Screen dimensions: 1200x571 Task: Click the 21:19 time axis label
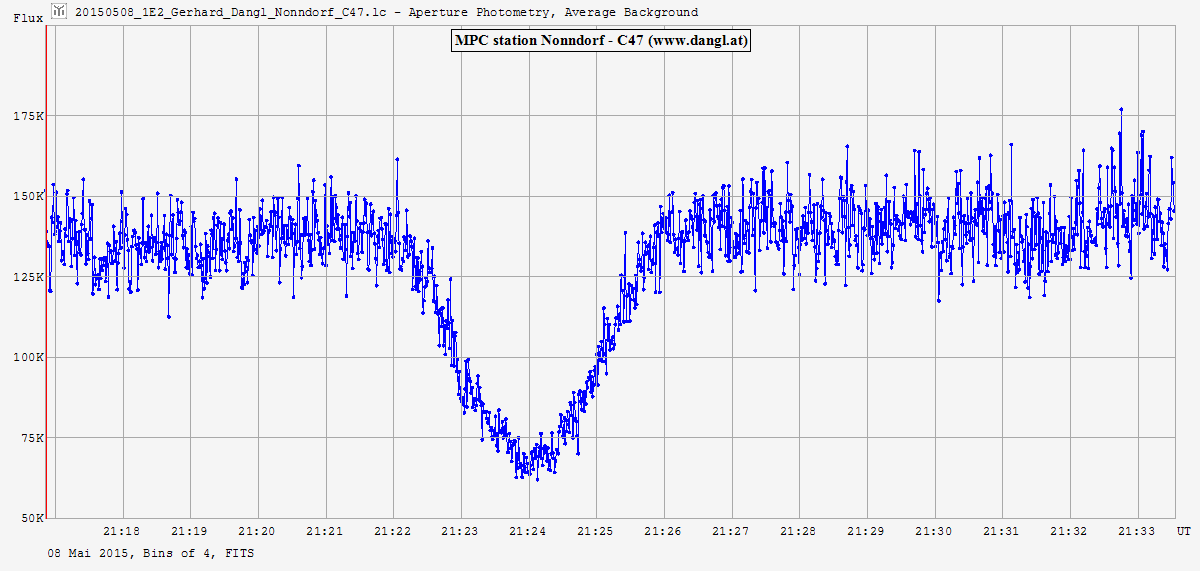tap(190, 531)
